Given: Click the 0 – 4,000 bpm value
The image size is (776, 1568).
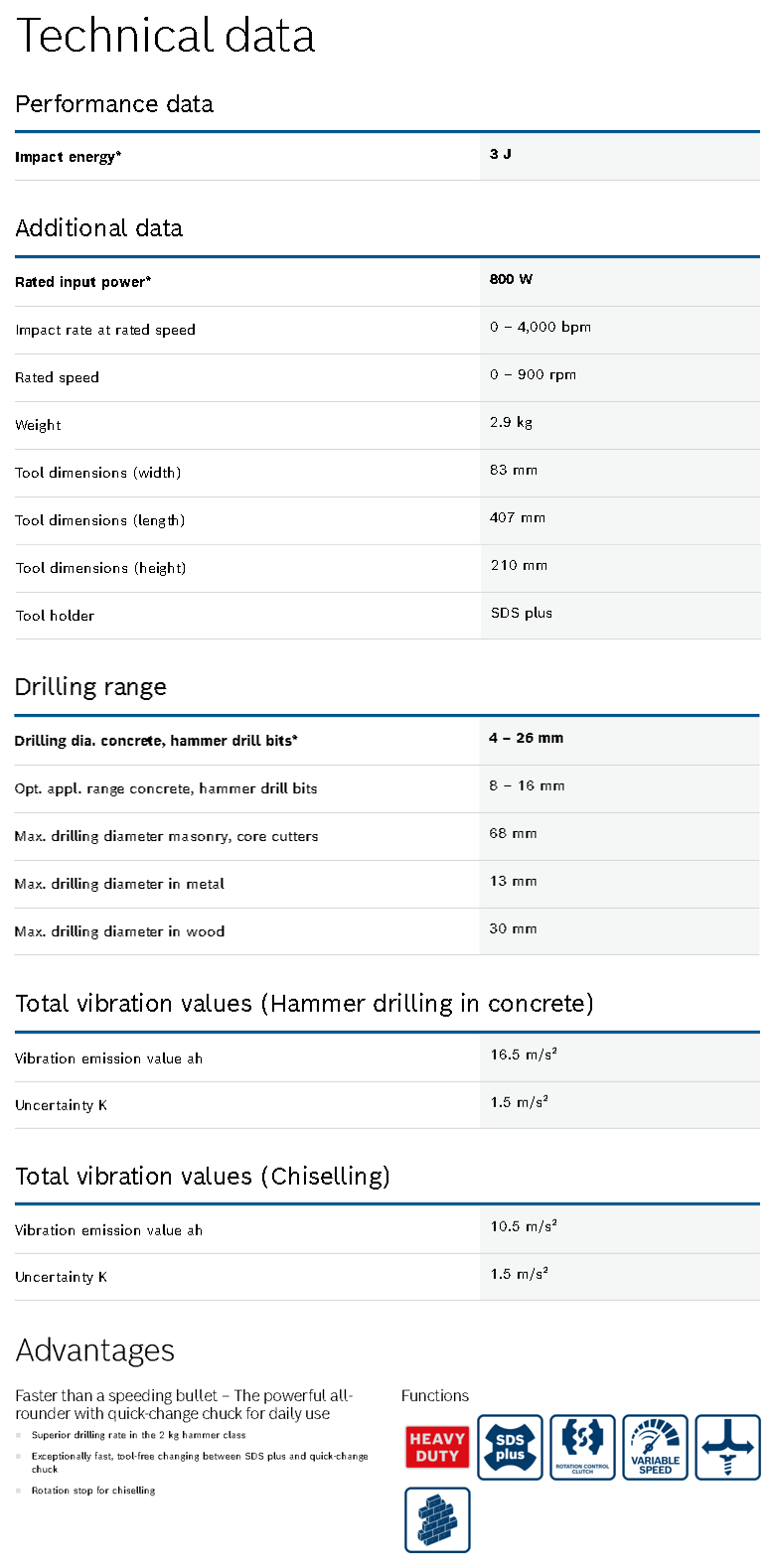Looking at the screenshot, I should [541, 327].
